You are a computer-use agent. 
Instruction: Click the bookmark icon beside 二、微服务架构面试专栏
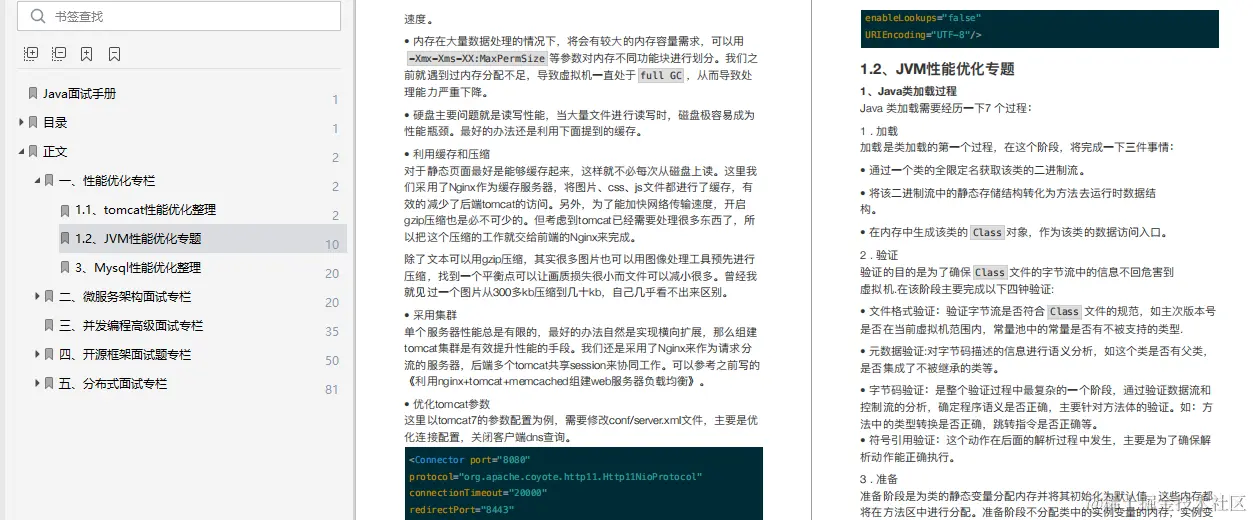pyautogui.click(x=49, y=297)
